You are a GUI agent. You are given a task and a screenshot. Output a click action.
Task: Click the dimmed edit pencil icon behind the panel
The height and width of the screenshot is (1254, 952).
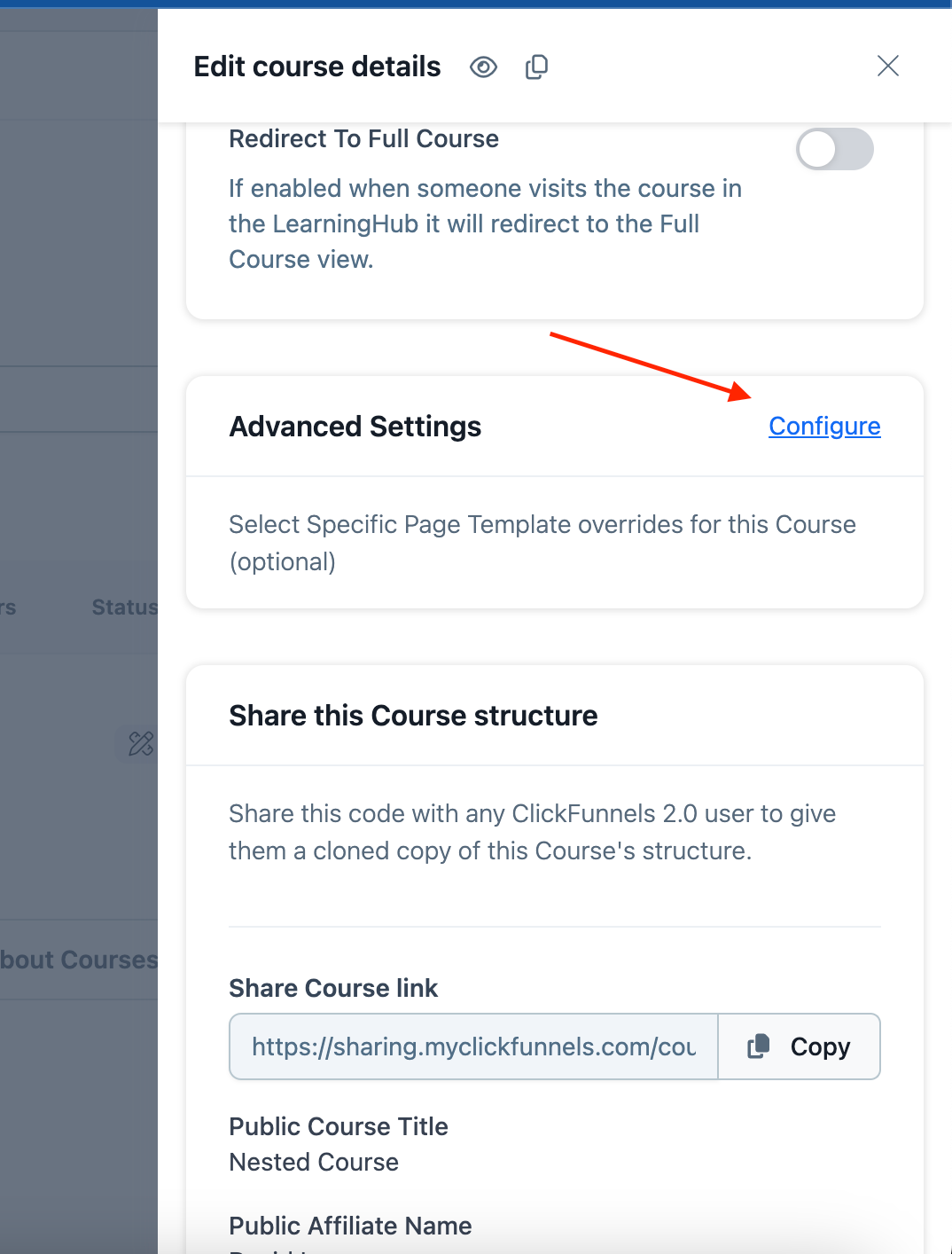141,743
